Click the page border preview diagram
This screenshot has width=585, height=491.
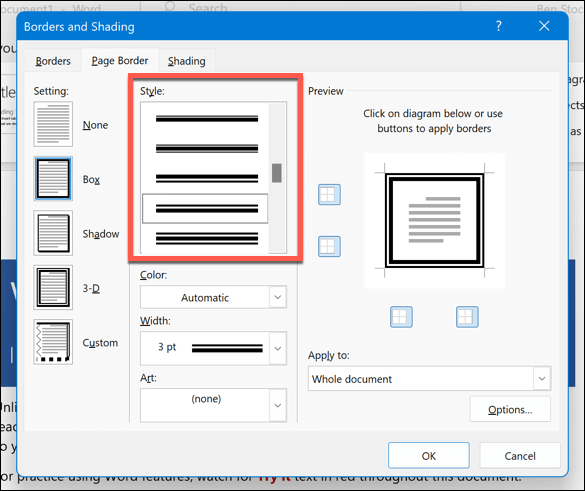coord(434,221)
